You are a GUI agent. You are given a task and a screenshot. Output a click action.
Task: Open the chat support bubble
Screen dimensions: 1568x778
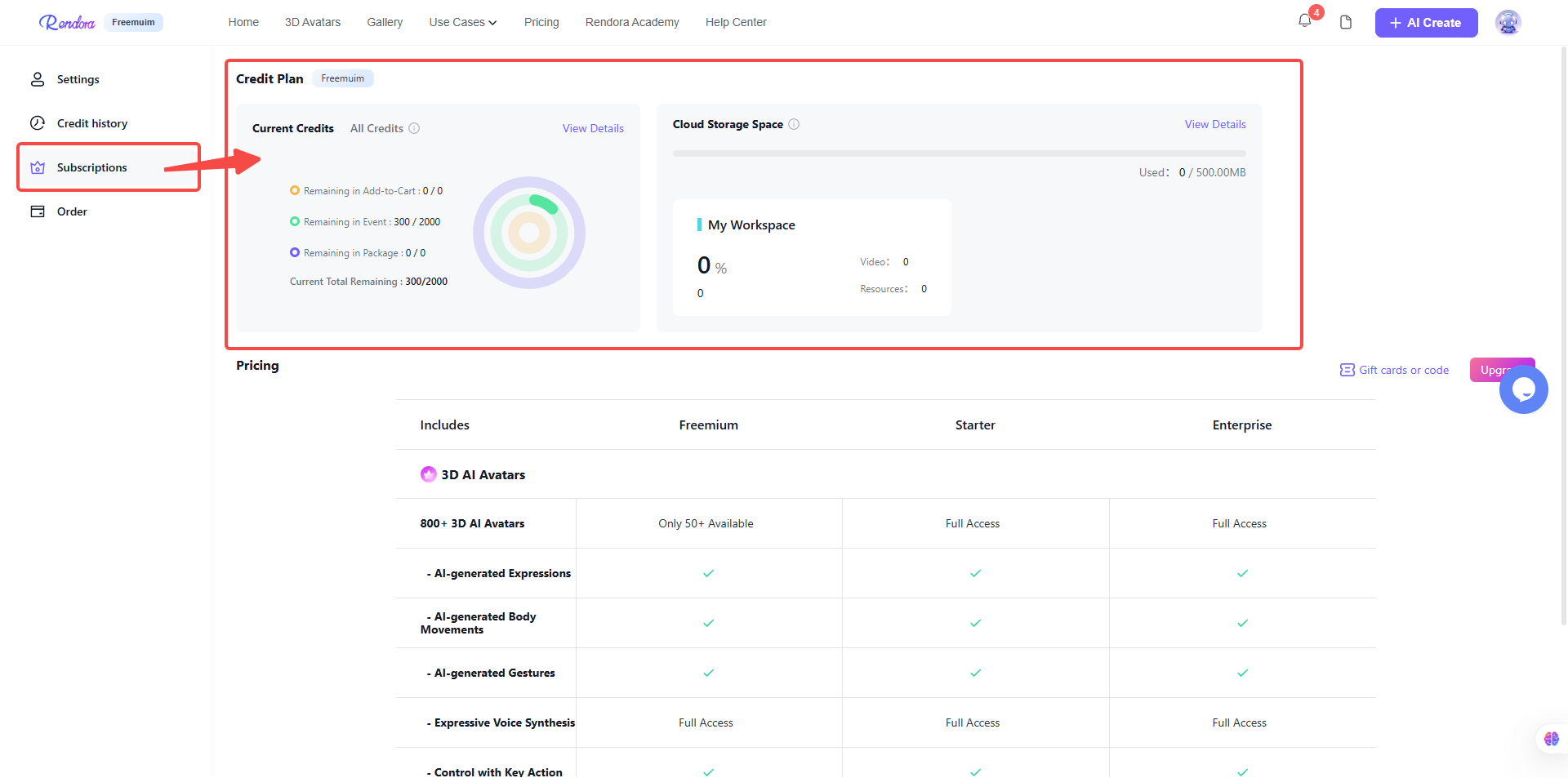[1523, 389]
